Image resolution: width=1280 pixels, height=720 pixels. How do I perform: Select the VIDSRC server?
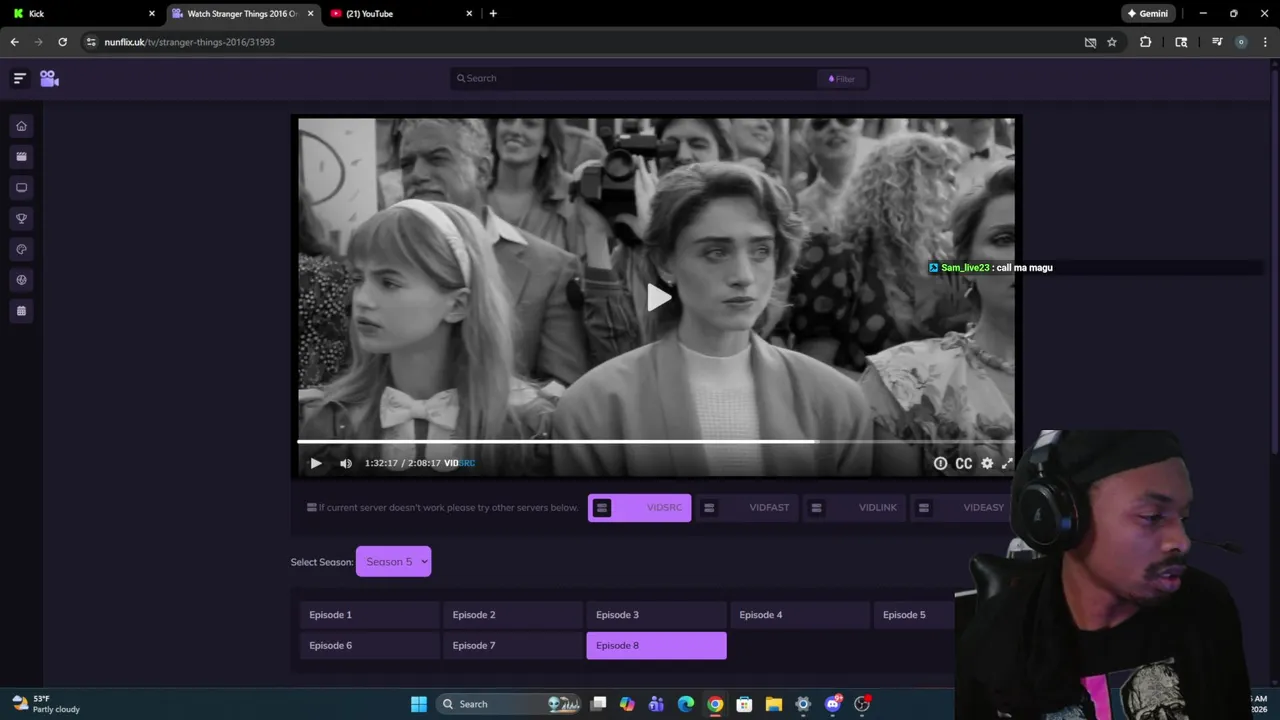(639, 508)
